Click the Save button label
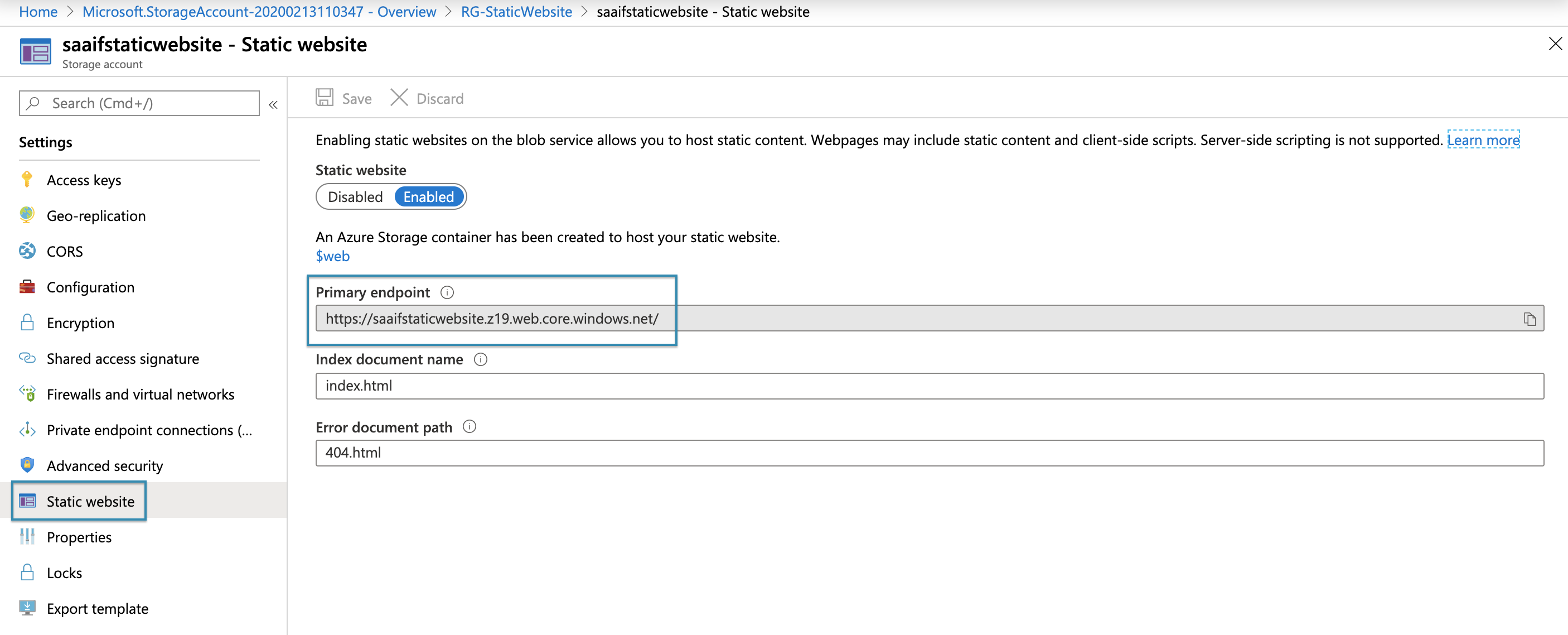 click(357, 99)
